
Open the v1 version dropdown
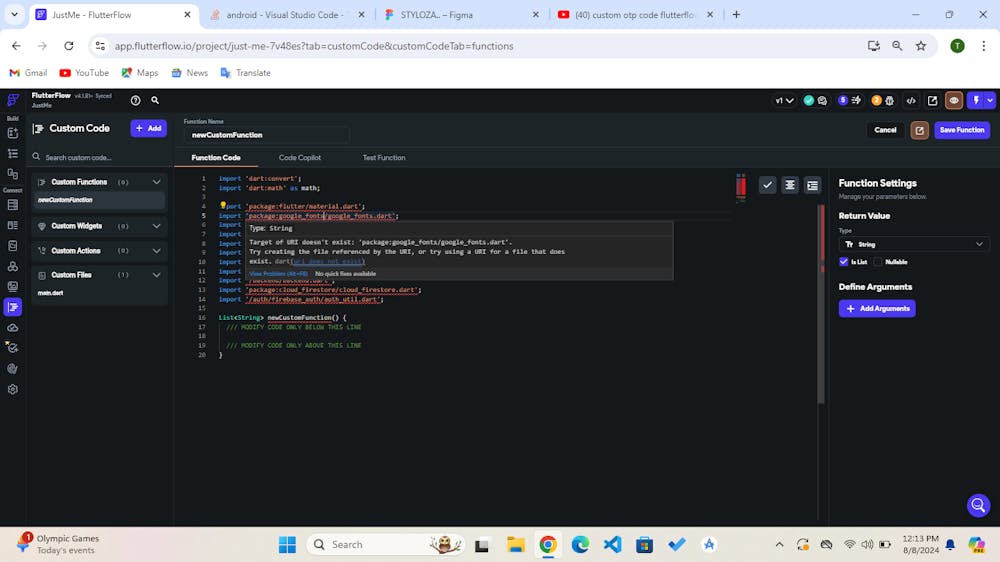[784, 100]
